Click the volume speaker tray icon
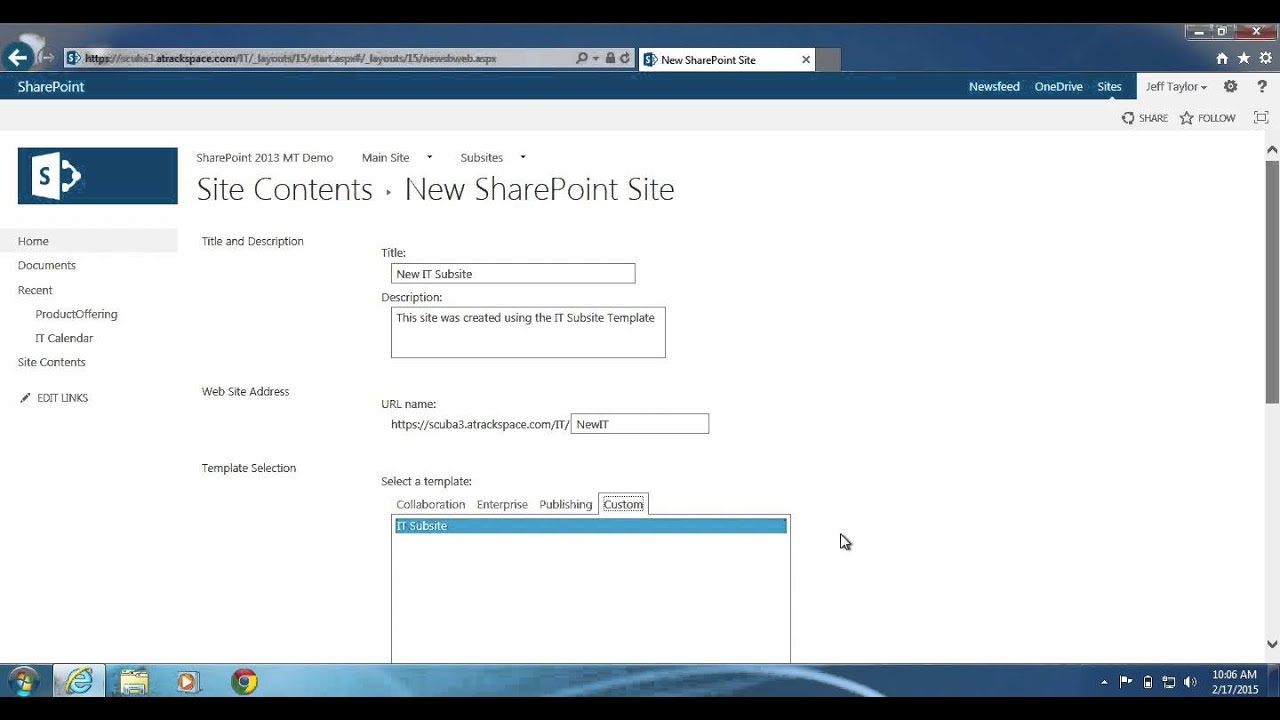1280x720 pixels. [x=1190, y=682]
